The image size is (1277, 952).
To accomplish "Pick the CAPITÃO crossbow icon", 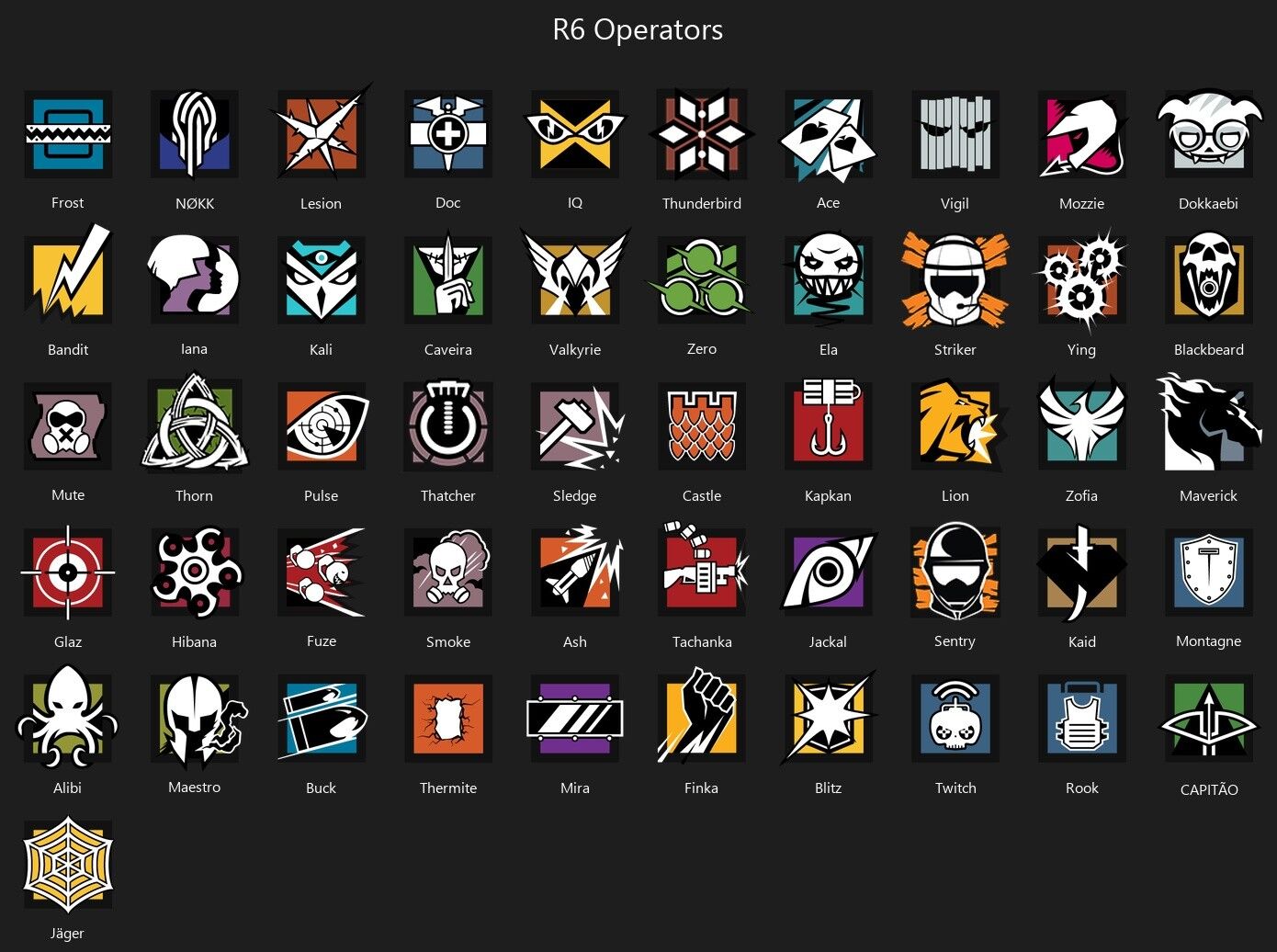I will (1209, 718).
